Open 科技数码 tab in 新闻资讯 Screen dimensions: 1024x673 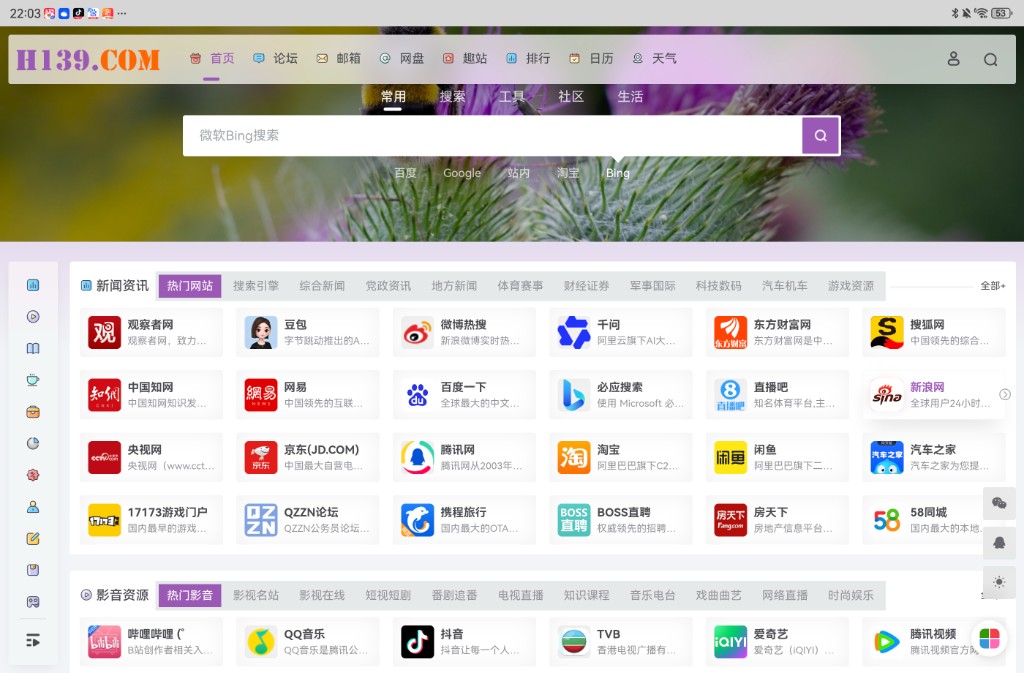pyautogui.click(x=718, y=286)
